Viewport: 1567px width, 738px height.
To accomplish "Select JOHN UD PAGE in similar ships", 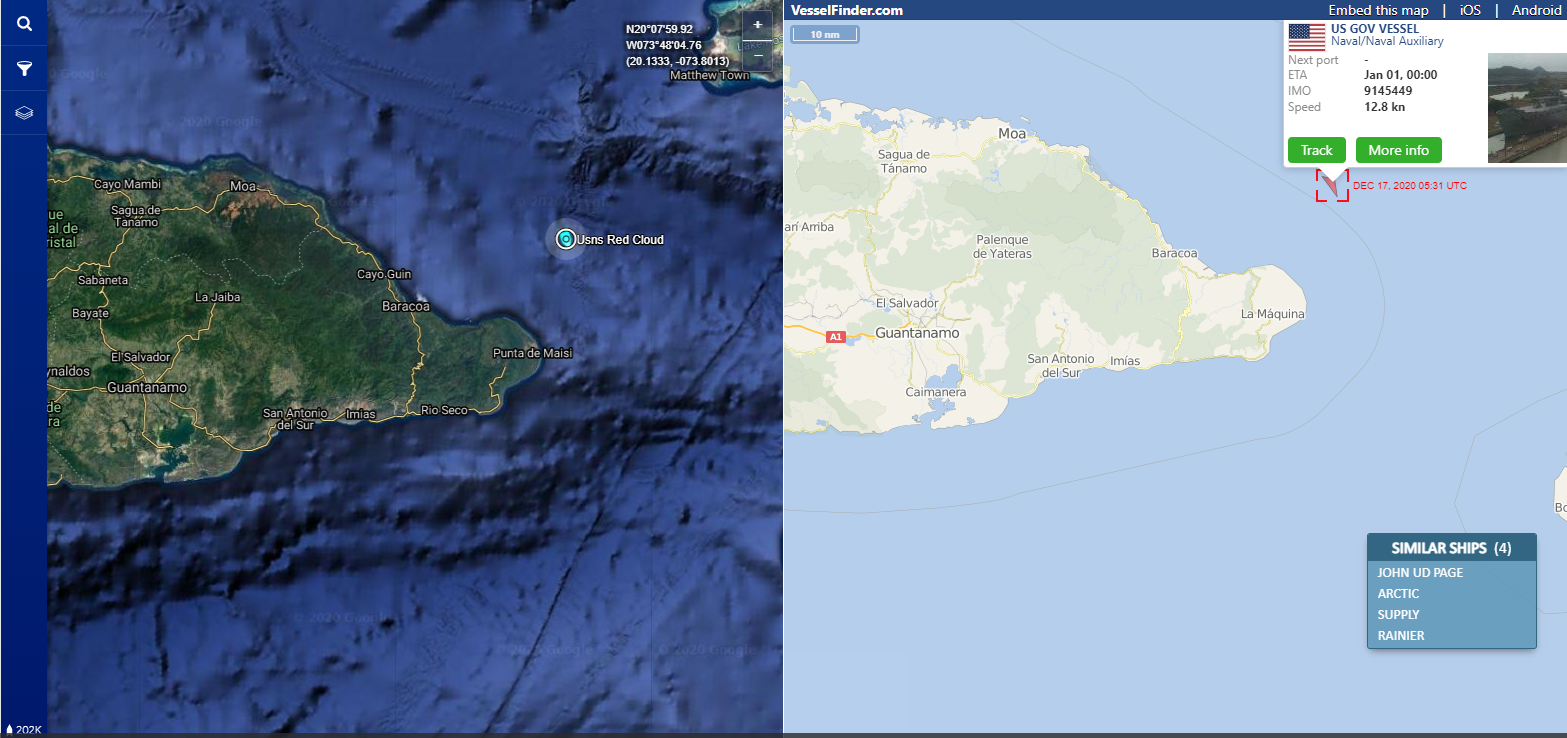I will [x=1420, y=573].
